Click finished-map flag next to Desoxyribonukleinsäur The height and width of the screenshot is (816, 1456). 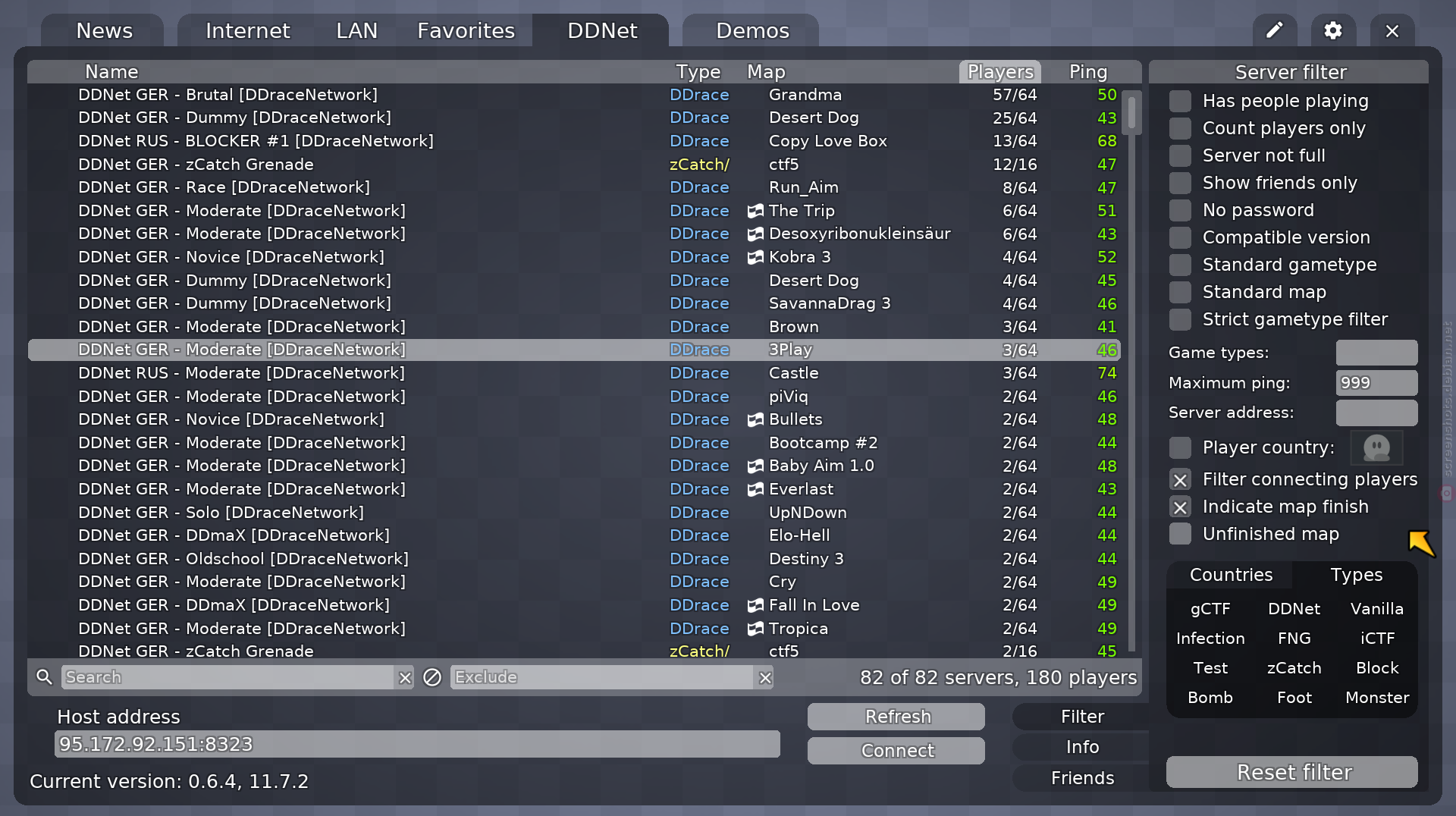[x=755, y=234]
